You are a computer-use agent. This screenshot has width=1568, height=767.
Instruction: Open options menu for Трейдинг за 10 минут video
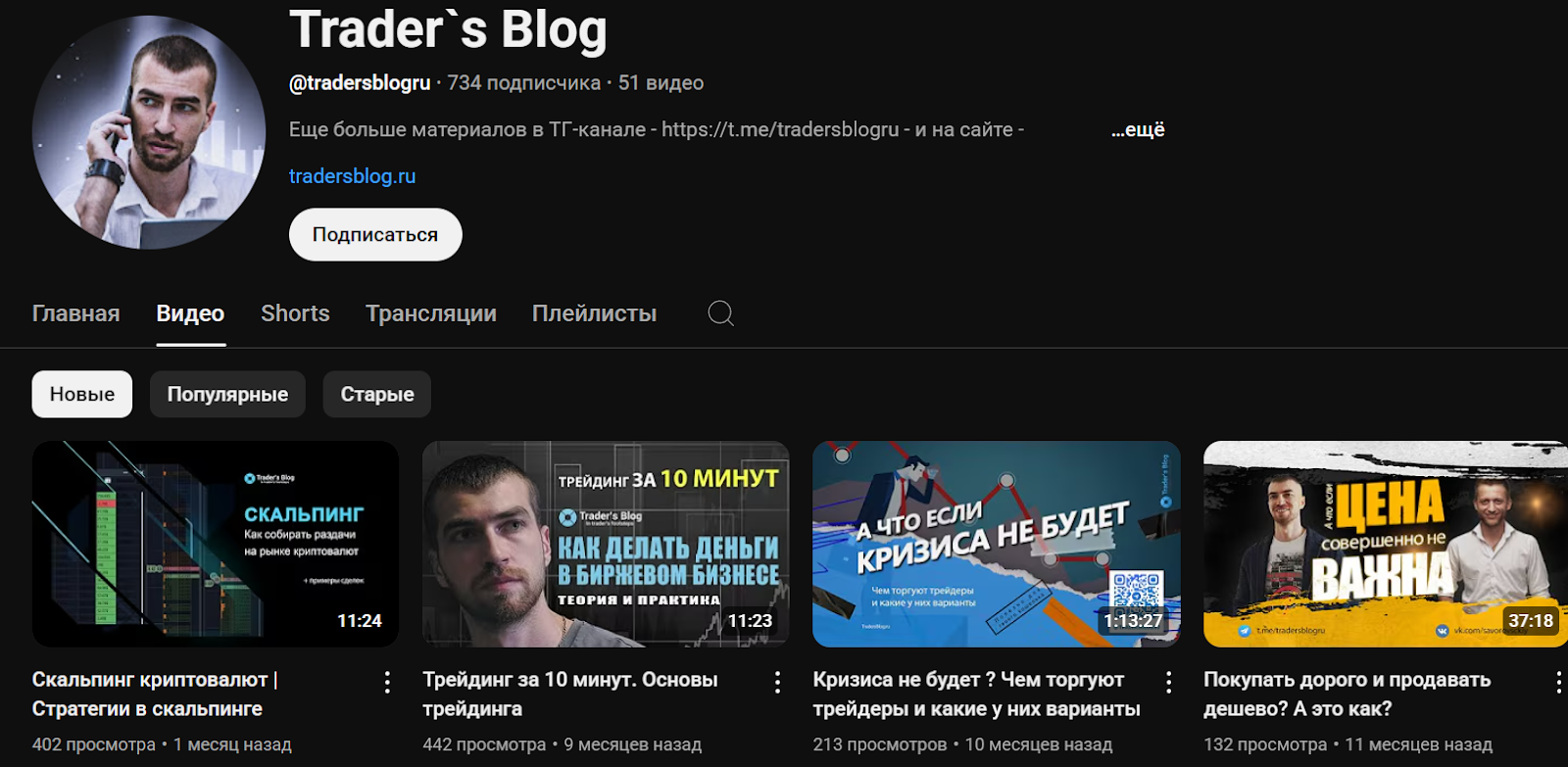pos(777,682)
